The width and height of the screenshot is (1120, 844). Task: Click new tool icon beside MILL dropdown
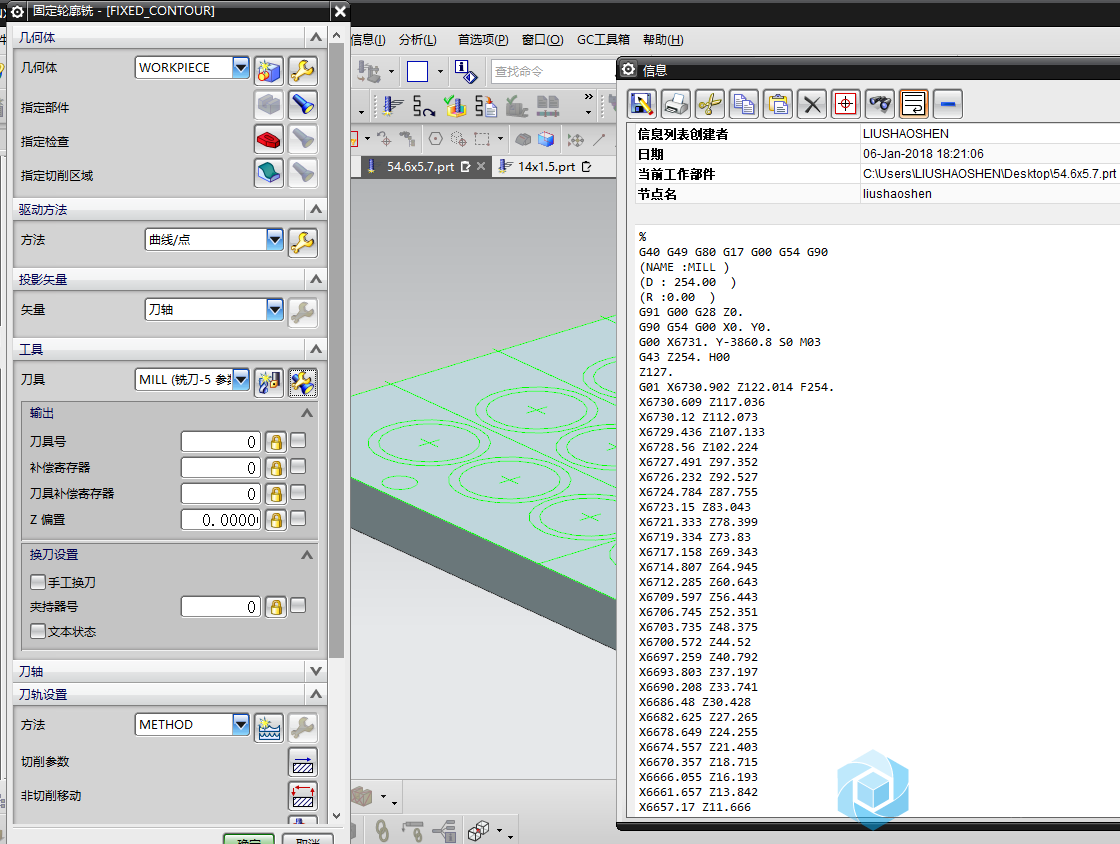click(269, 383)
